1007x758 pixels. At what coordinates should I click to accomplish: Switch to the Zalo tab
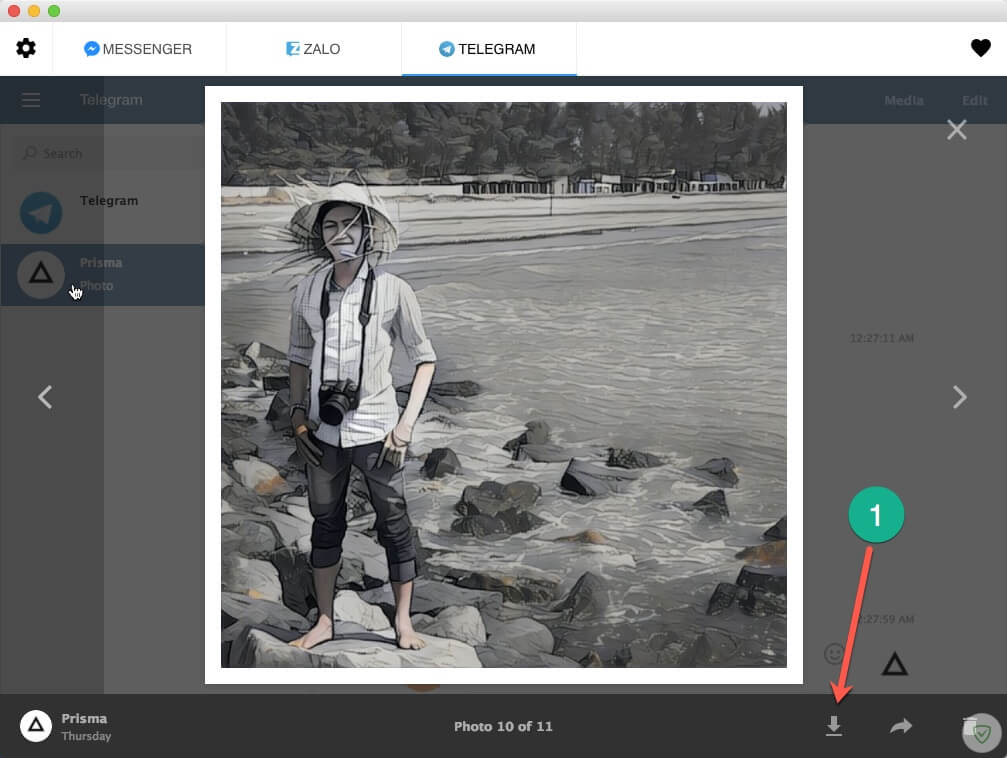313,49
